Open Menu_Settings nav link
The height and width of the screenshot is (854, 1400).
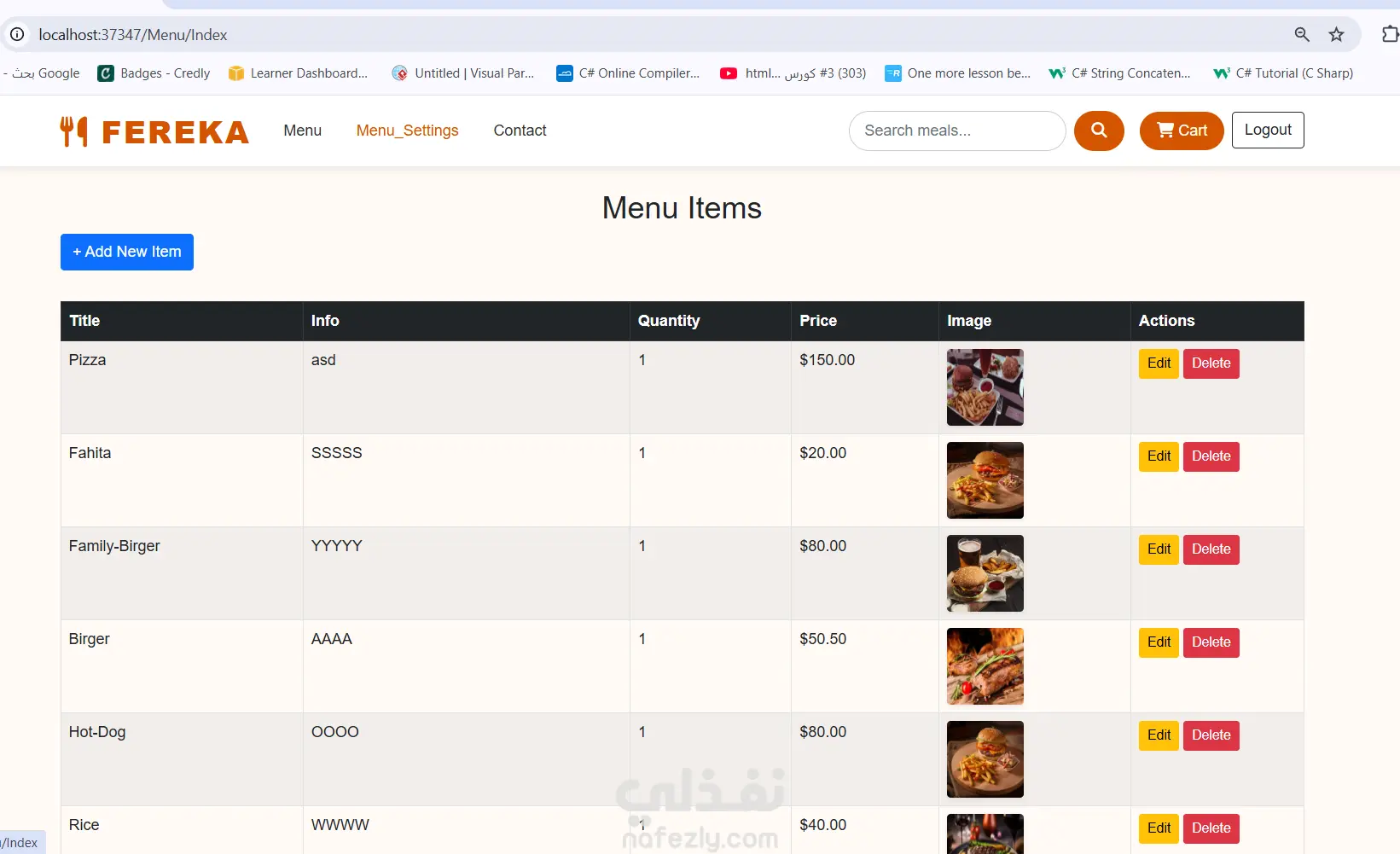408,131
